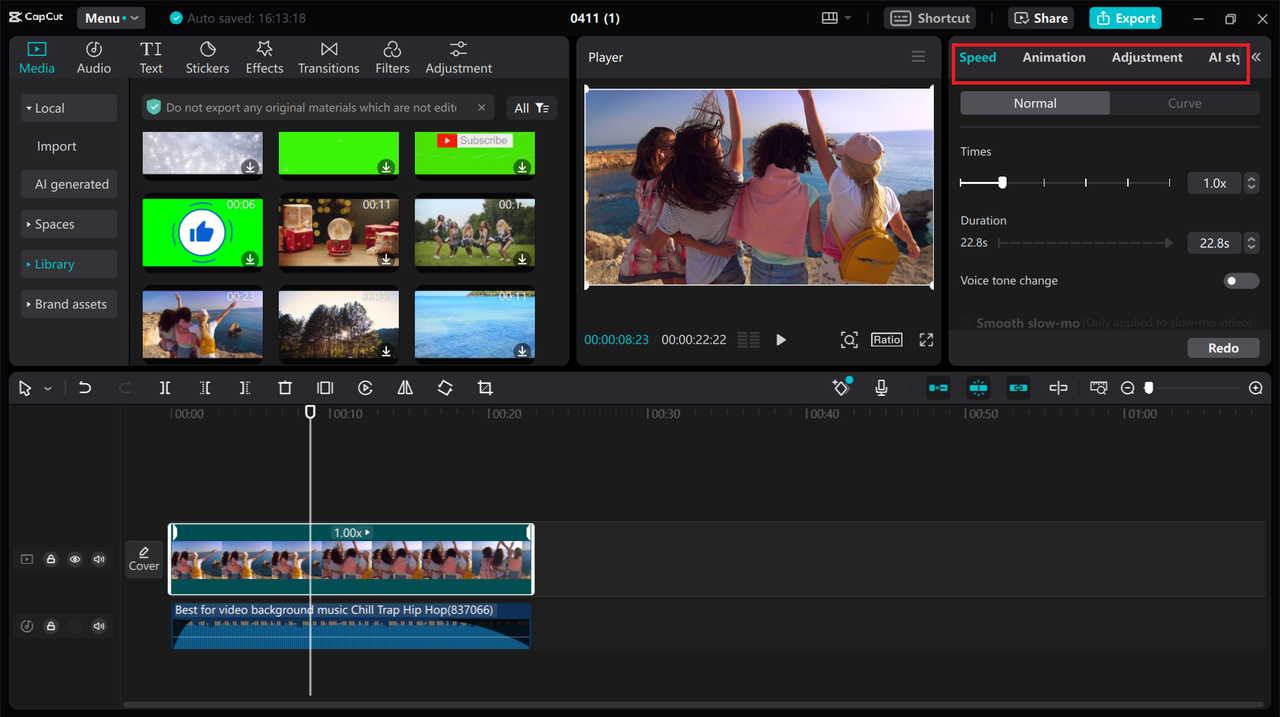
Task: Click the Times speed slider handle
Action: 1002,183
